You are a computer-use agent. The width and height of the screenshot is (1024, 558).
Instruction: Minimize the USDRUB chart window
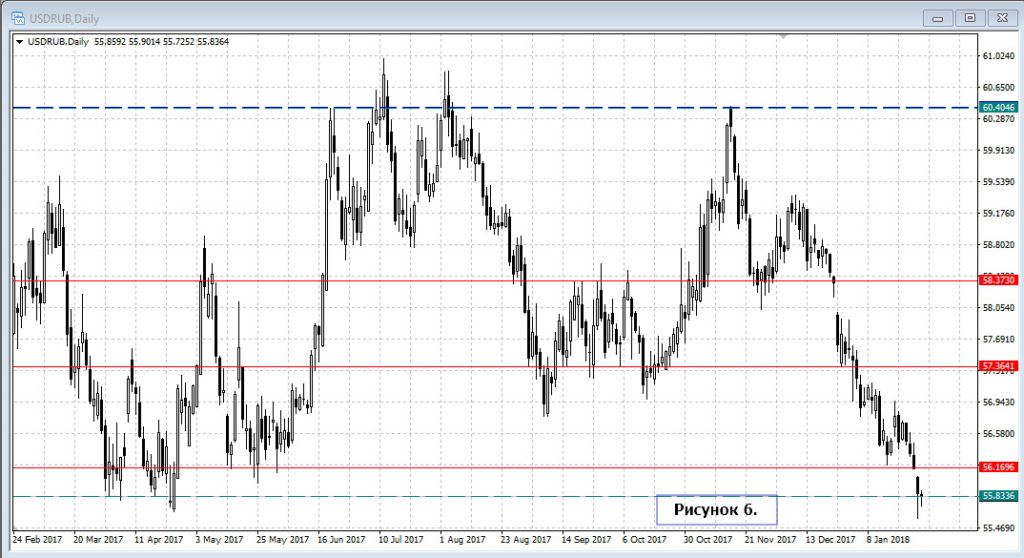point(937,17)
